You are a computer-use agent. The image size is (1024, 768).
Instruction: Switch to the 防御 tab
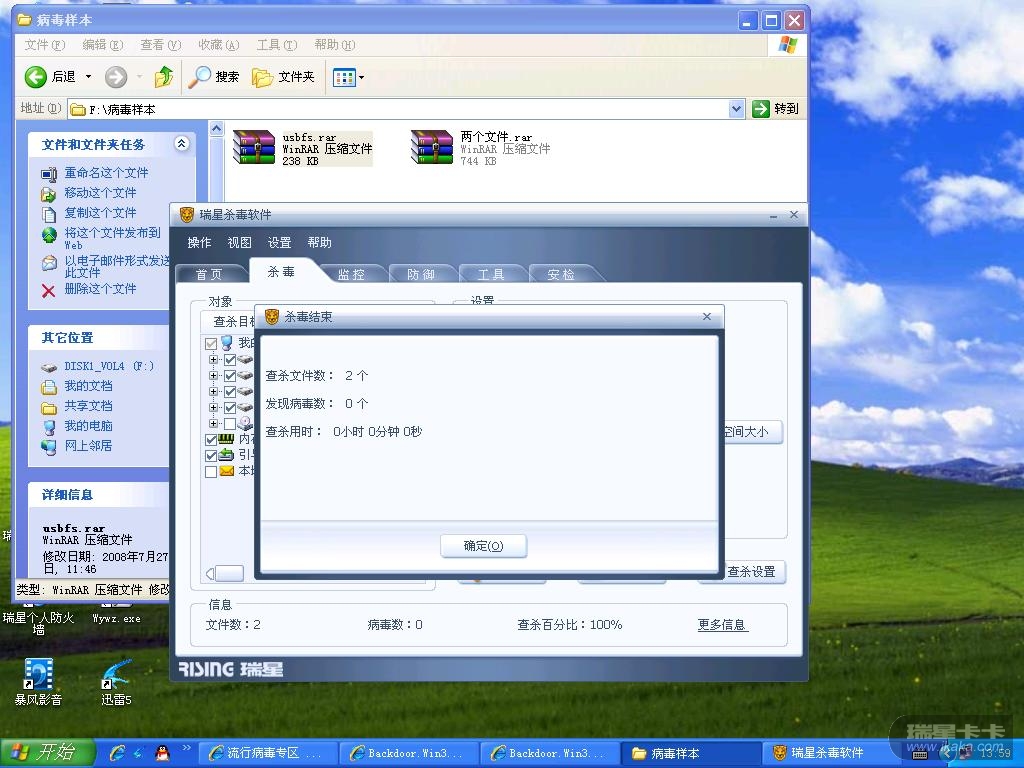421,274
